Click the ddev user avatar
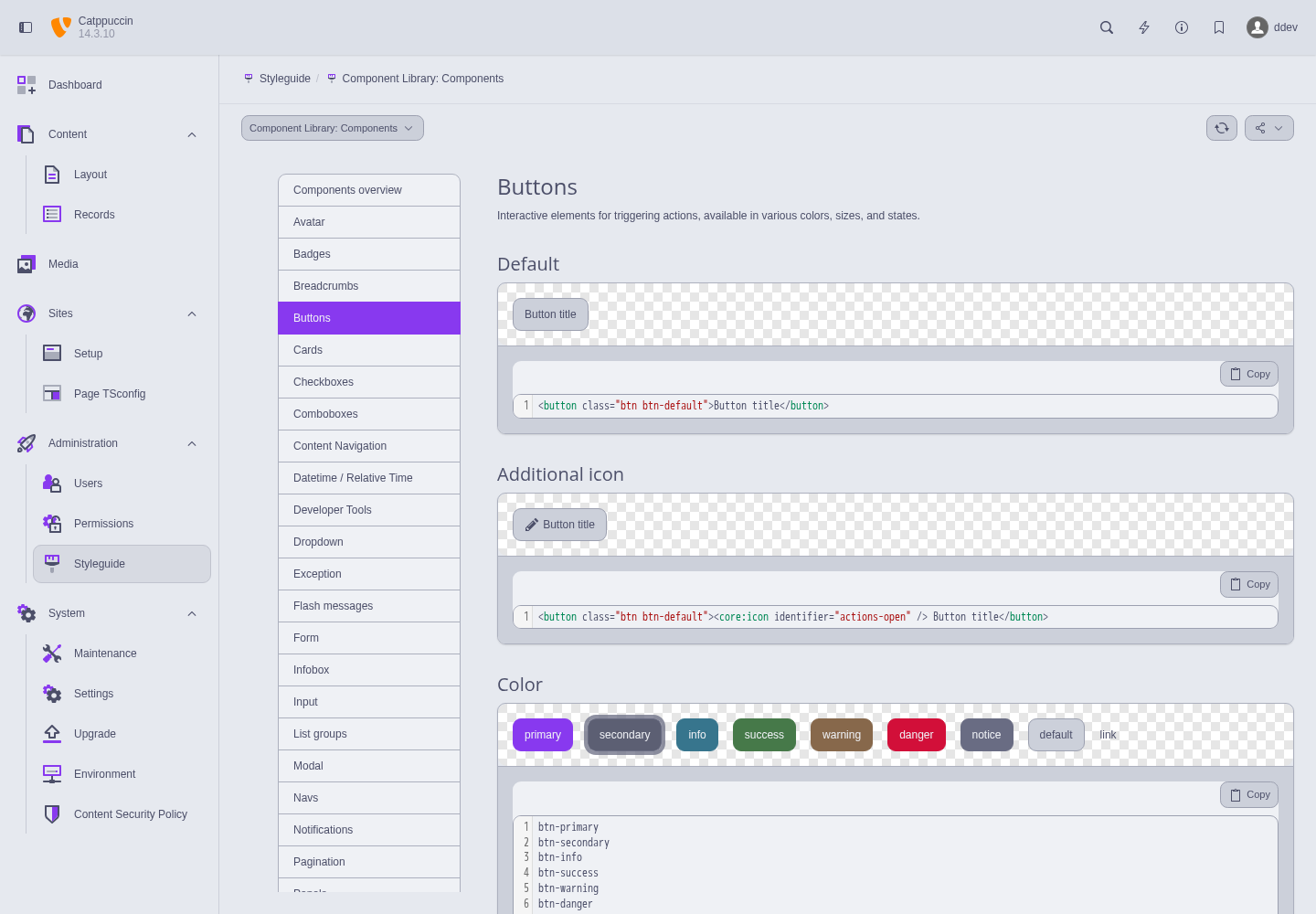The image size is (1316, 914). pos(1258,27)
